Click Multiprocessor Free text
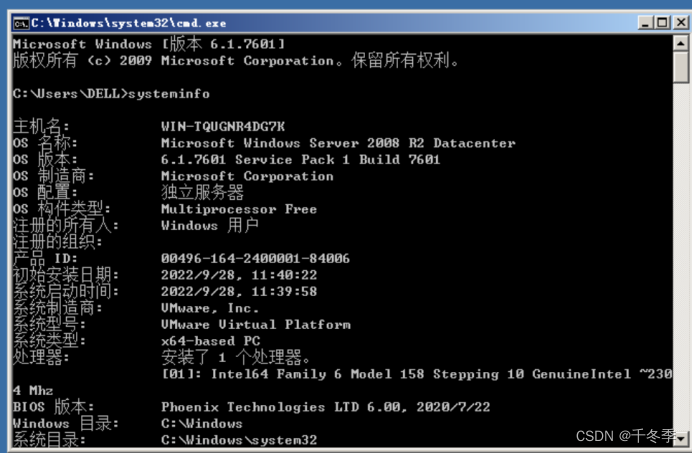Image resolution: width=692 pixels, height=454 pixels. [239, 209]
